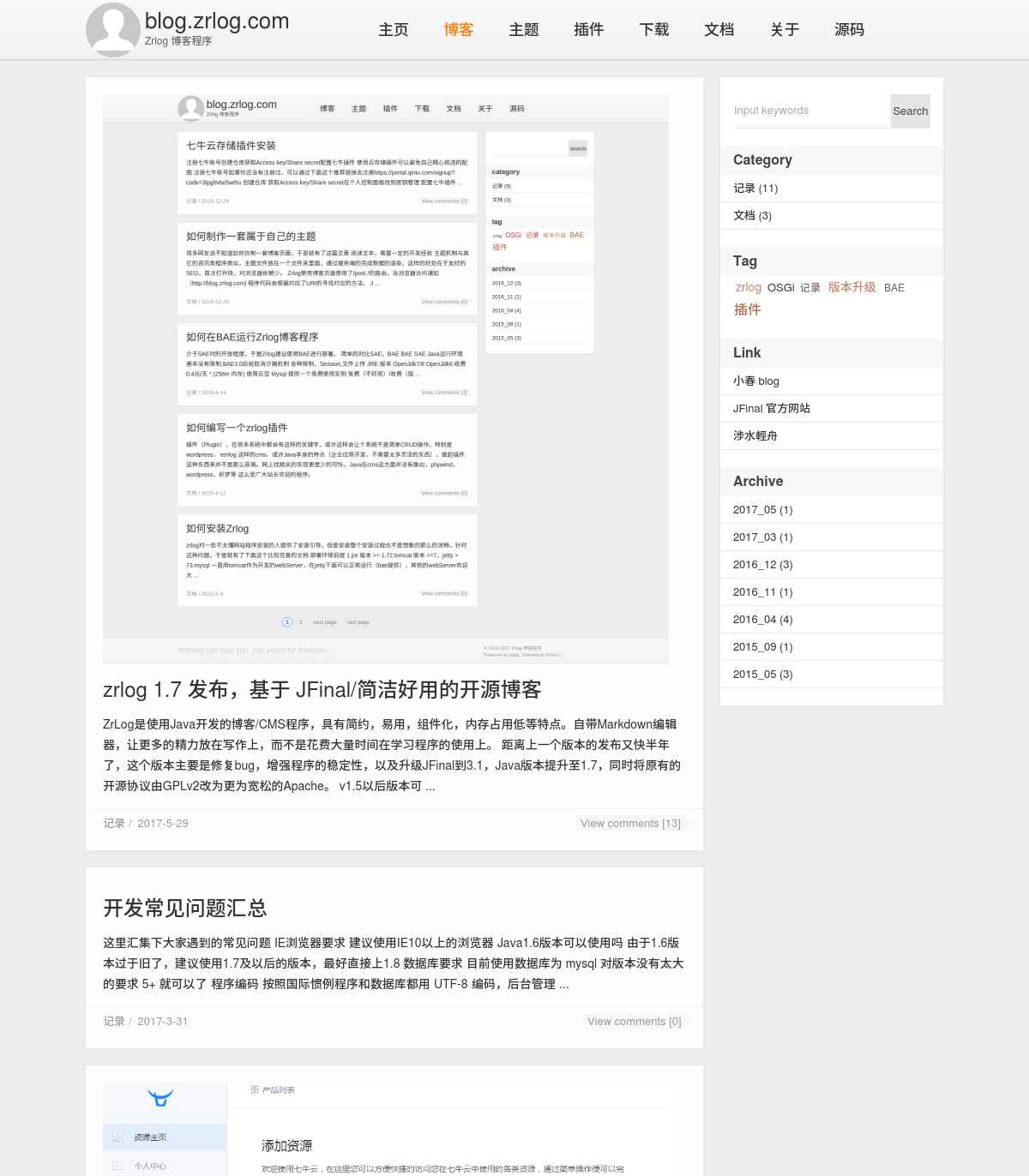Go to 主页 in the top navigation
Viewport: 1029px width, 1176px height.
394,30
